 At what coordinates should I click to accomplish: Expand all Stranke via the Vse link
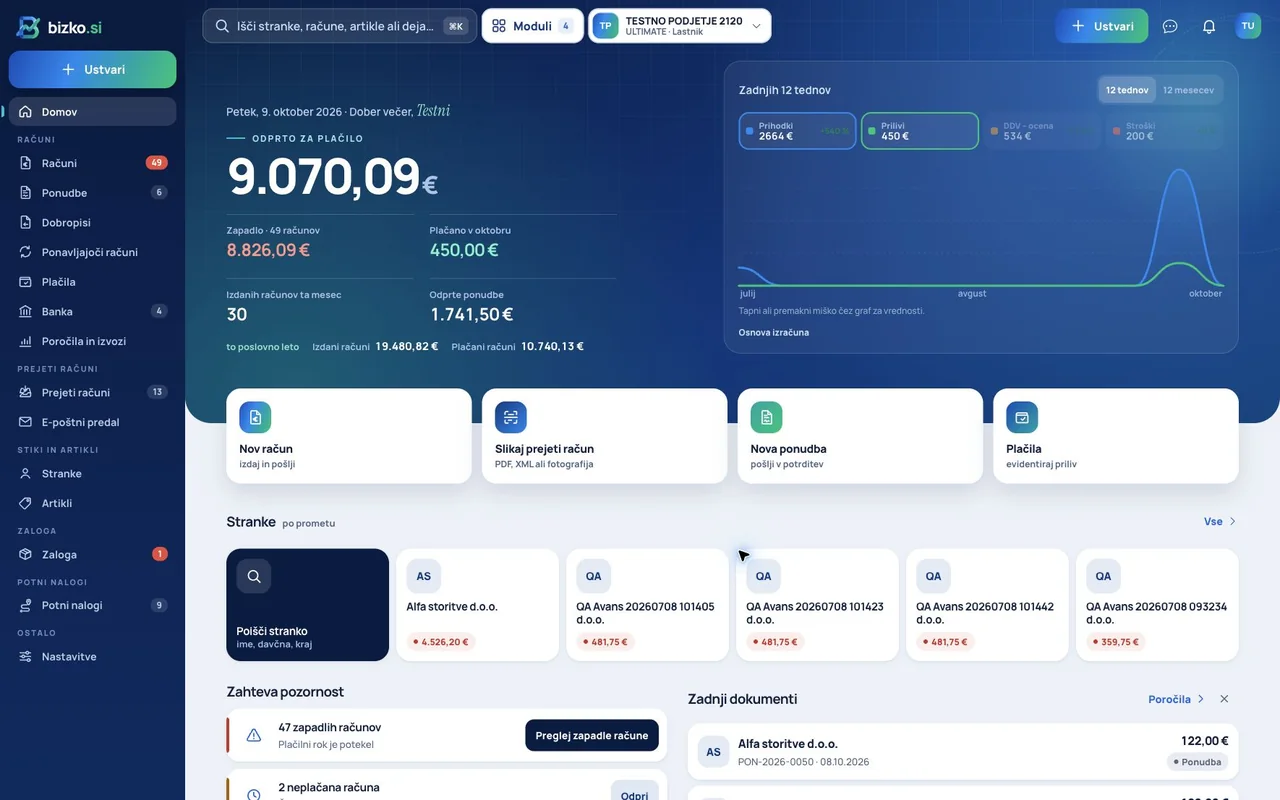pyautogui.click(x=1220, y=521)
